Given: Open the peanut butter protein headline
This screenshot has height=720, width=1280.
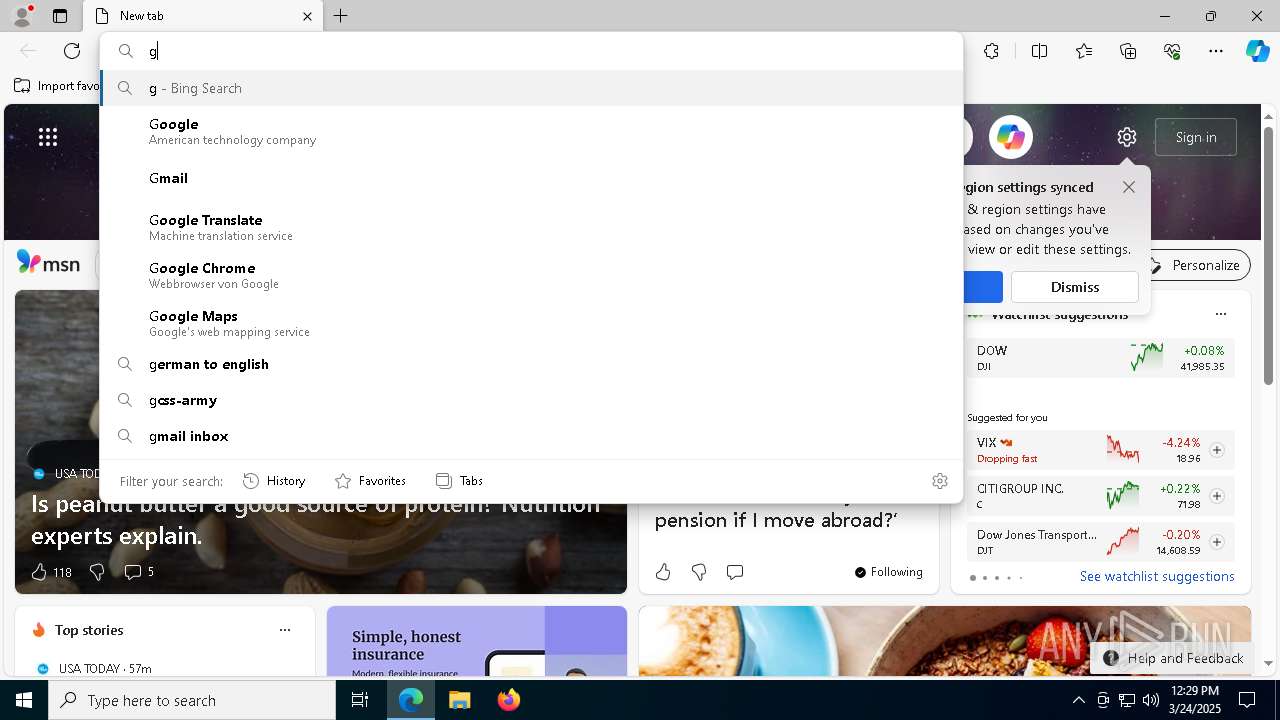Looking at the screenshot, I should coord(316,520).
